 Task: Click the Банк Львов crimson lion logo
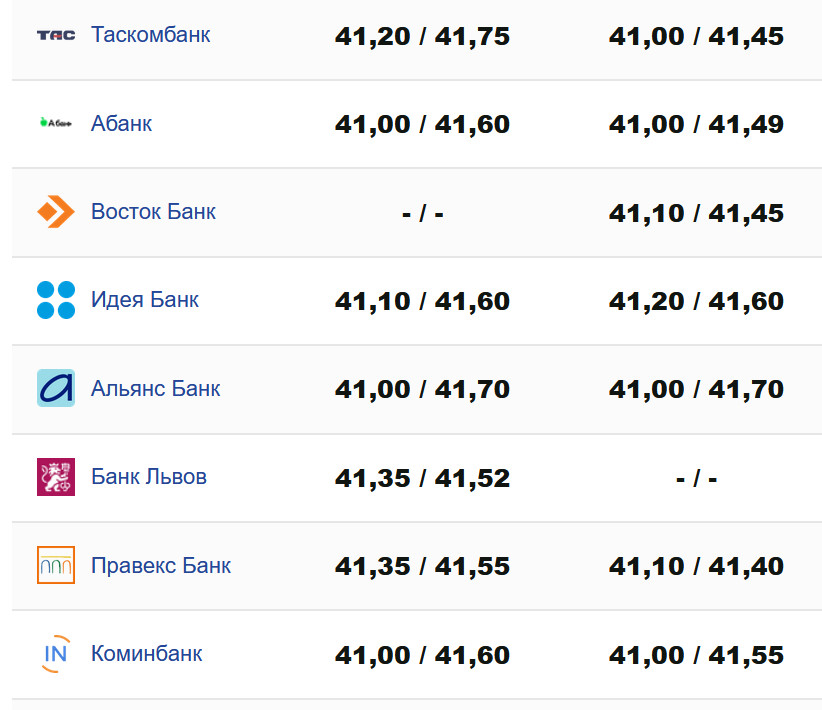[56, 477]
